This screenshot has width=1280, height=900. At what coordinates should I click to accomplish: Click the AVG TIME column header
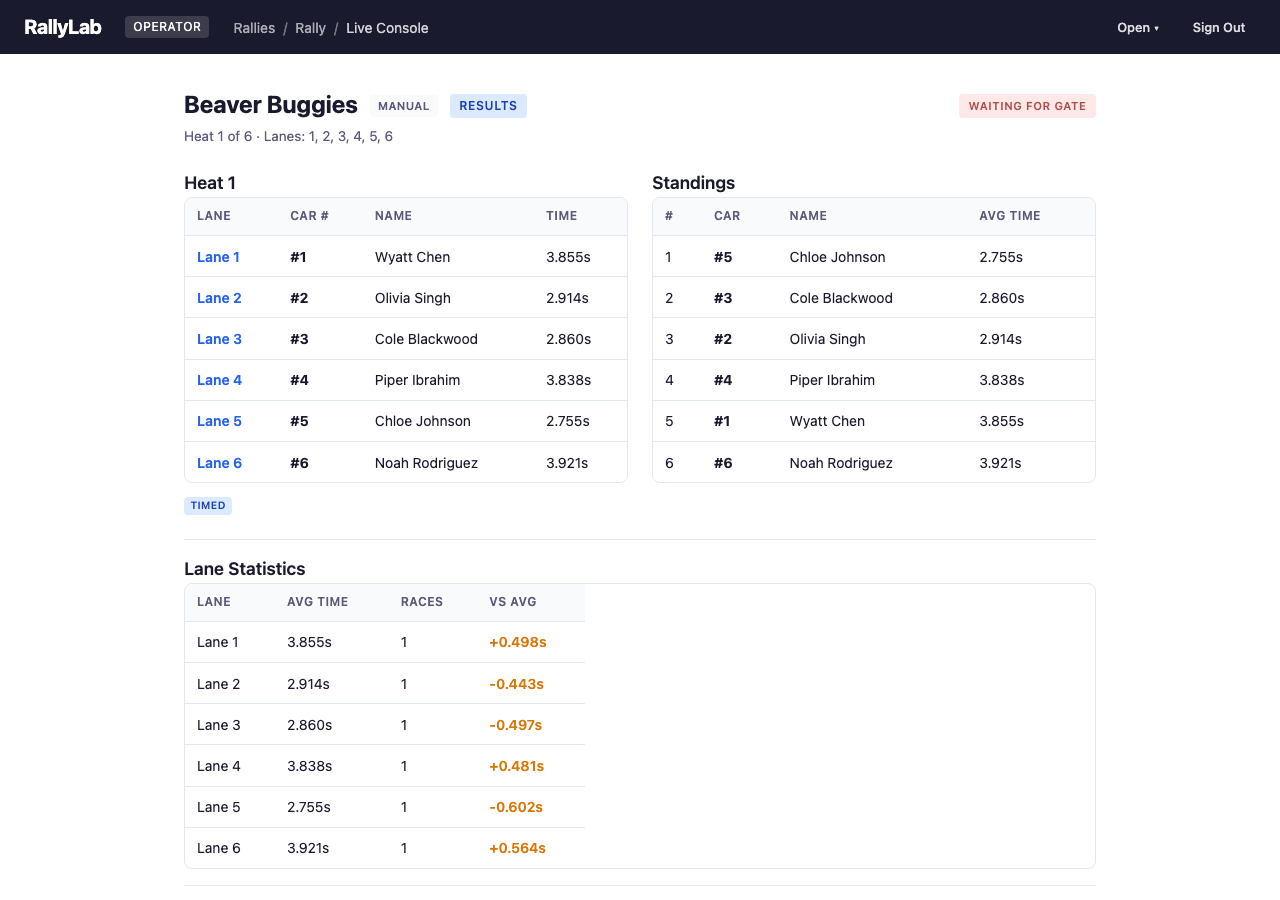(x=1010, y=216)
